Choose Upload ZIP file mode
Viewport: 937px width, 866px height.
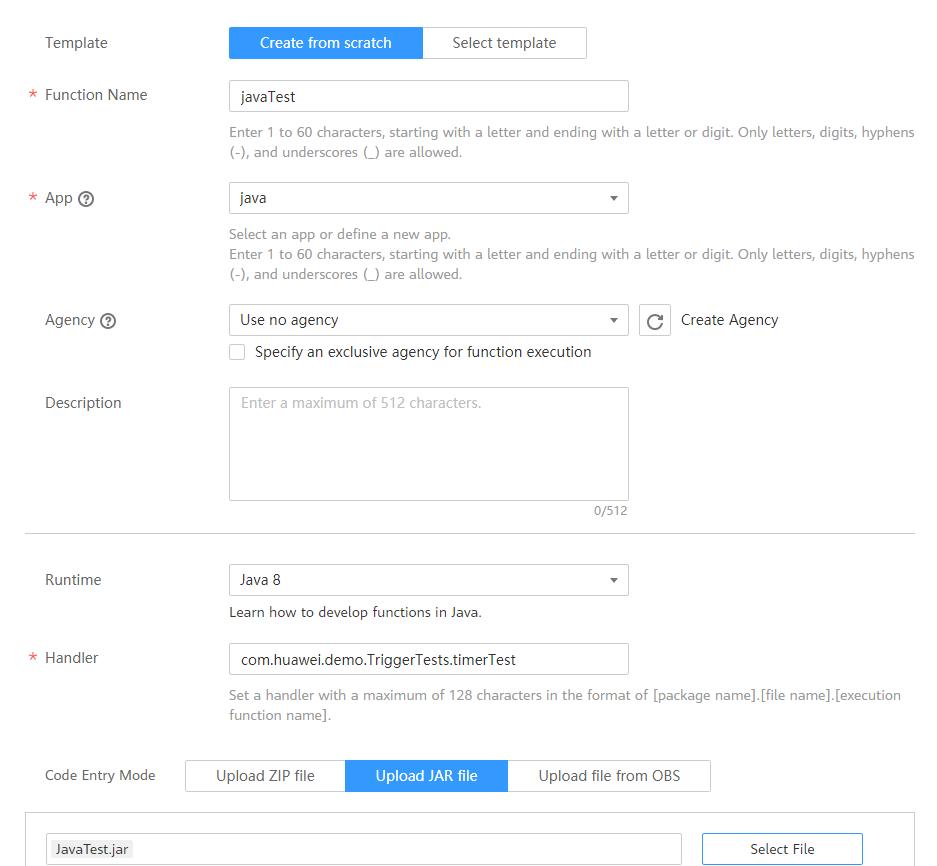click(265, 776)
